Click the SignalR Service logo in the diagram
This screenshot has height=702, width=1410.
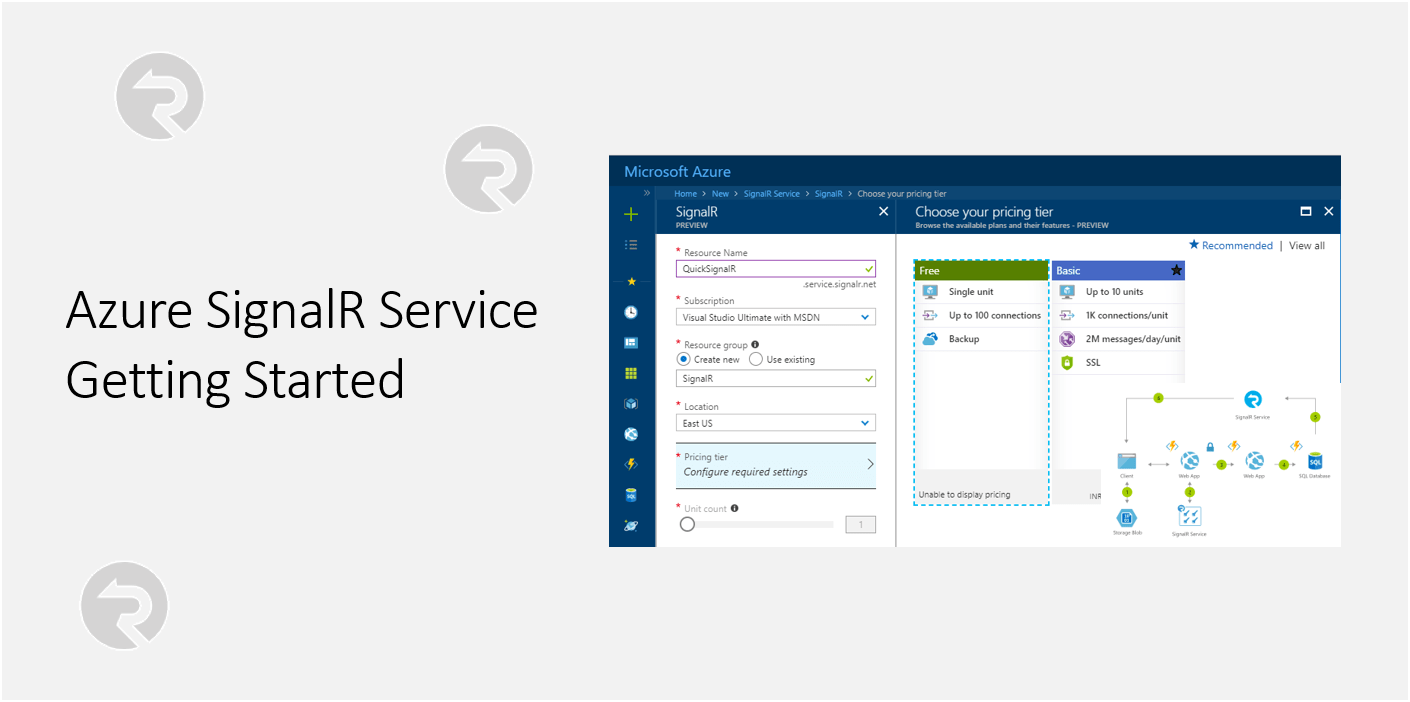coord(1253,400)
